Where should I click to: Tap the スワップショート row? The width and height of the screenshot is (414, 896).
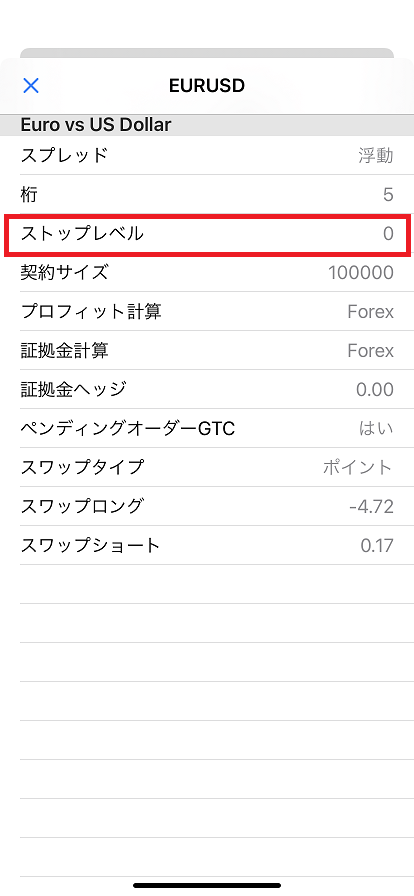[x=207, y=545]
